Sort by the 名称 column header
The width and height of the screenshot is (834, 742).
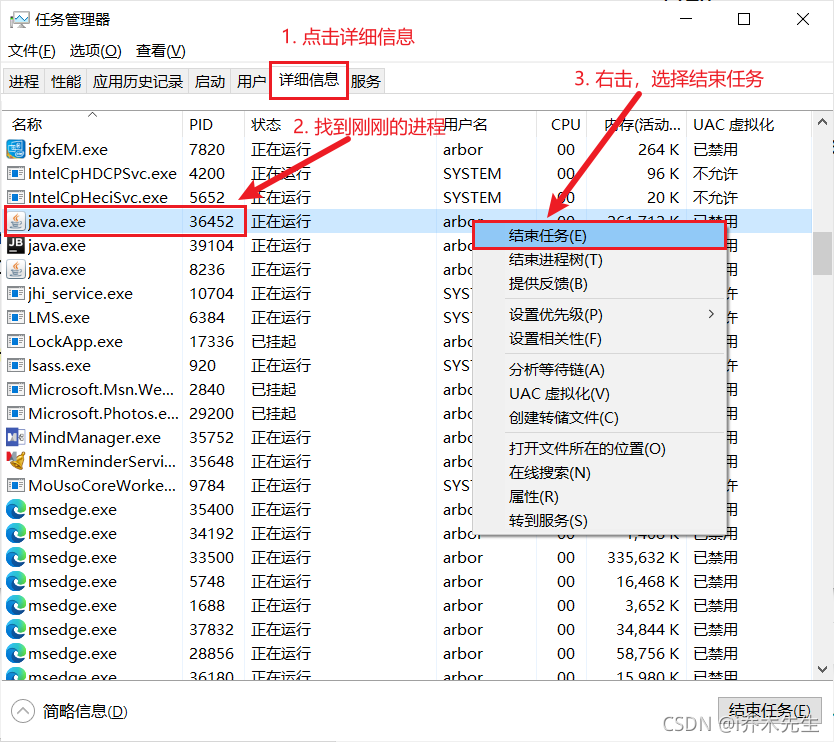coord(27,125)
